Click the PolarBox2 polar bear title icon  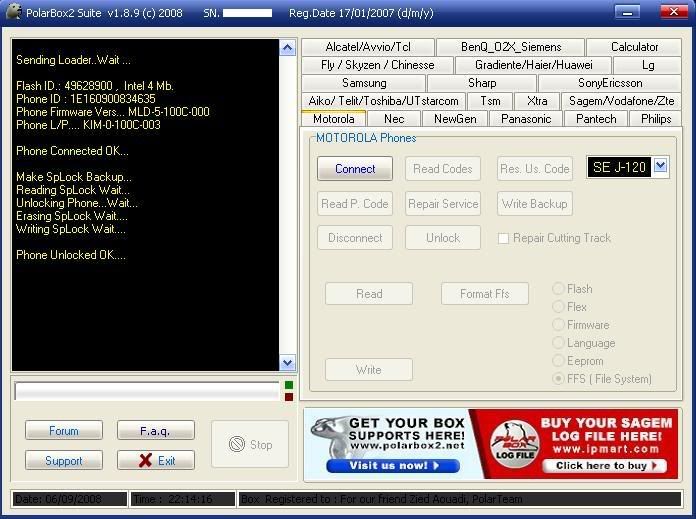tap(13, 12)
